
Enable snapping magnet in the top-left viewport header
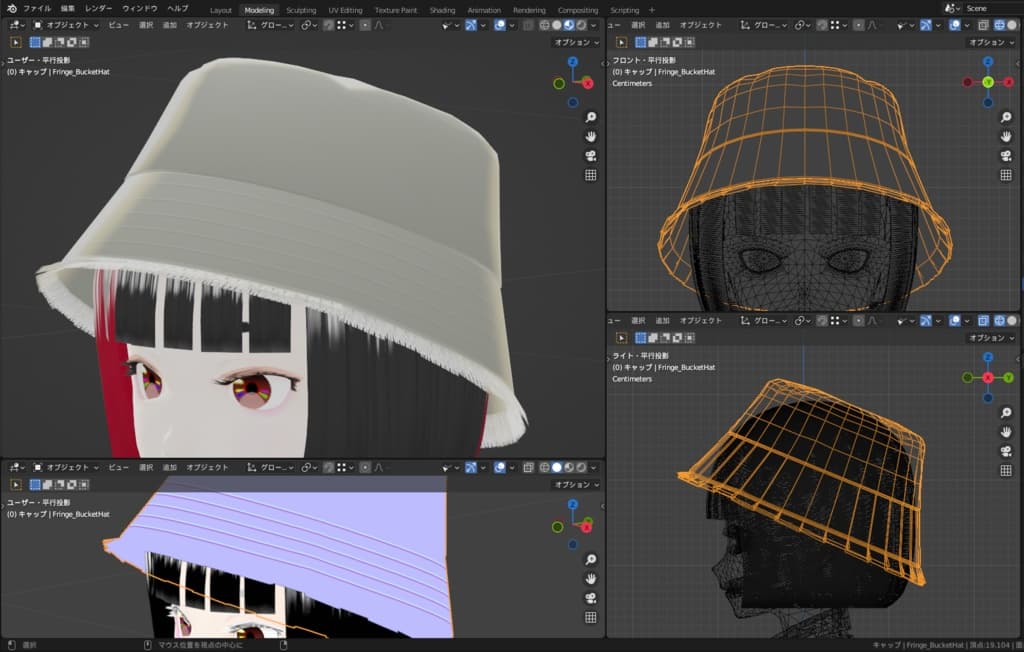329,25
